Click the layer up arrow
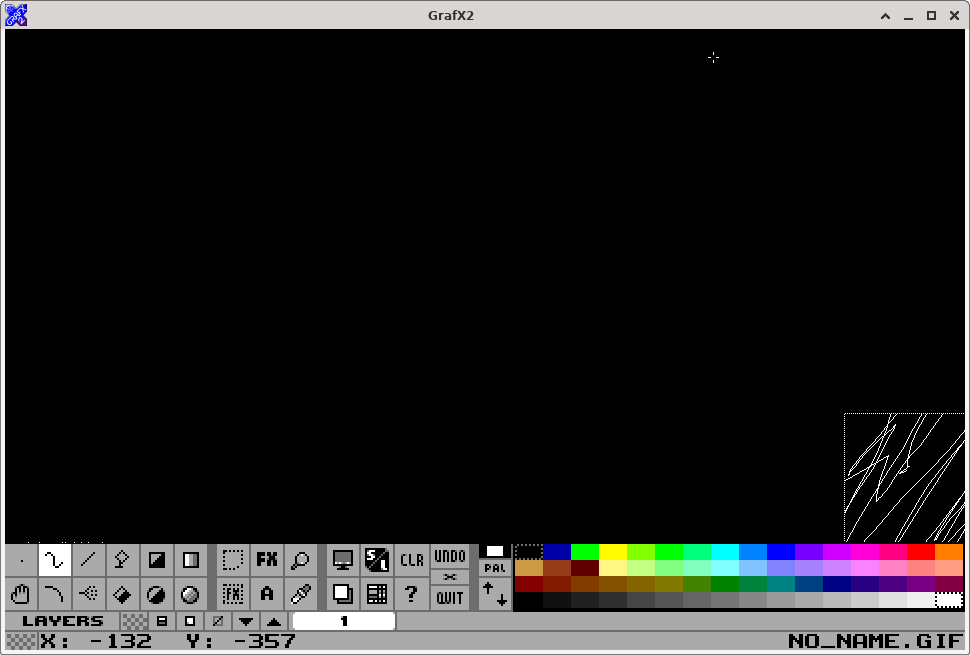This screenshot has height=655, width=970. [x=273, y=621]
